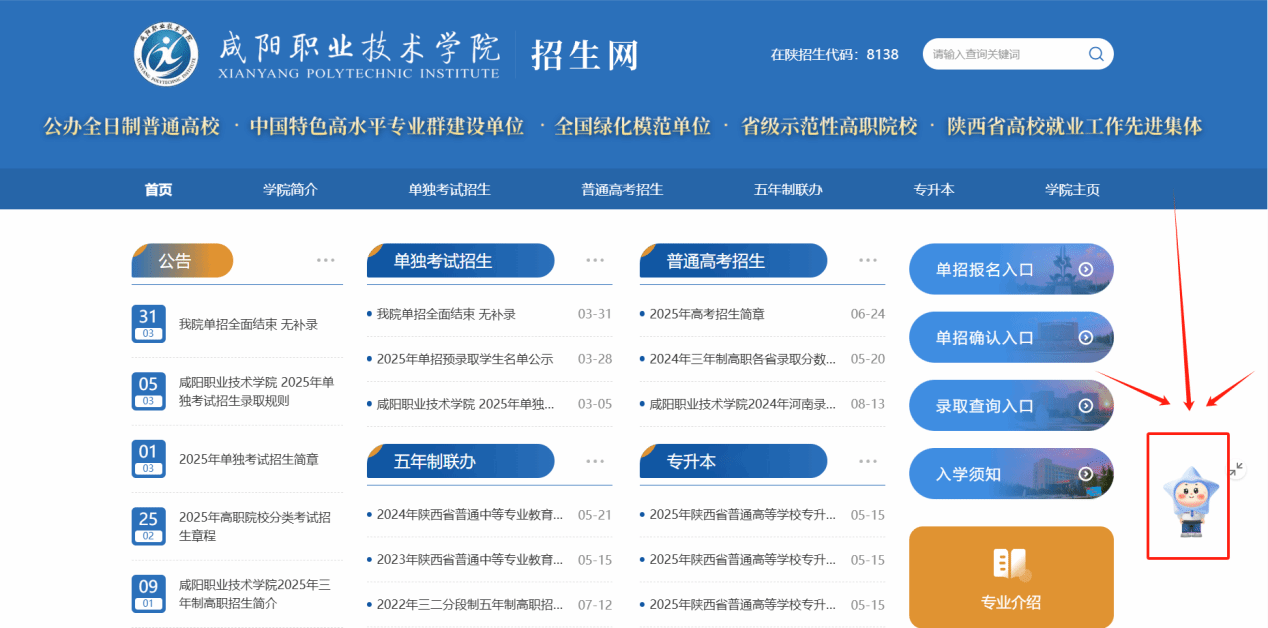Click the date 06-24 beside 高考招生简章
This screenshot has width=1268, height=628.
868,314
